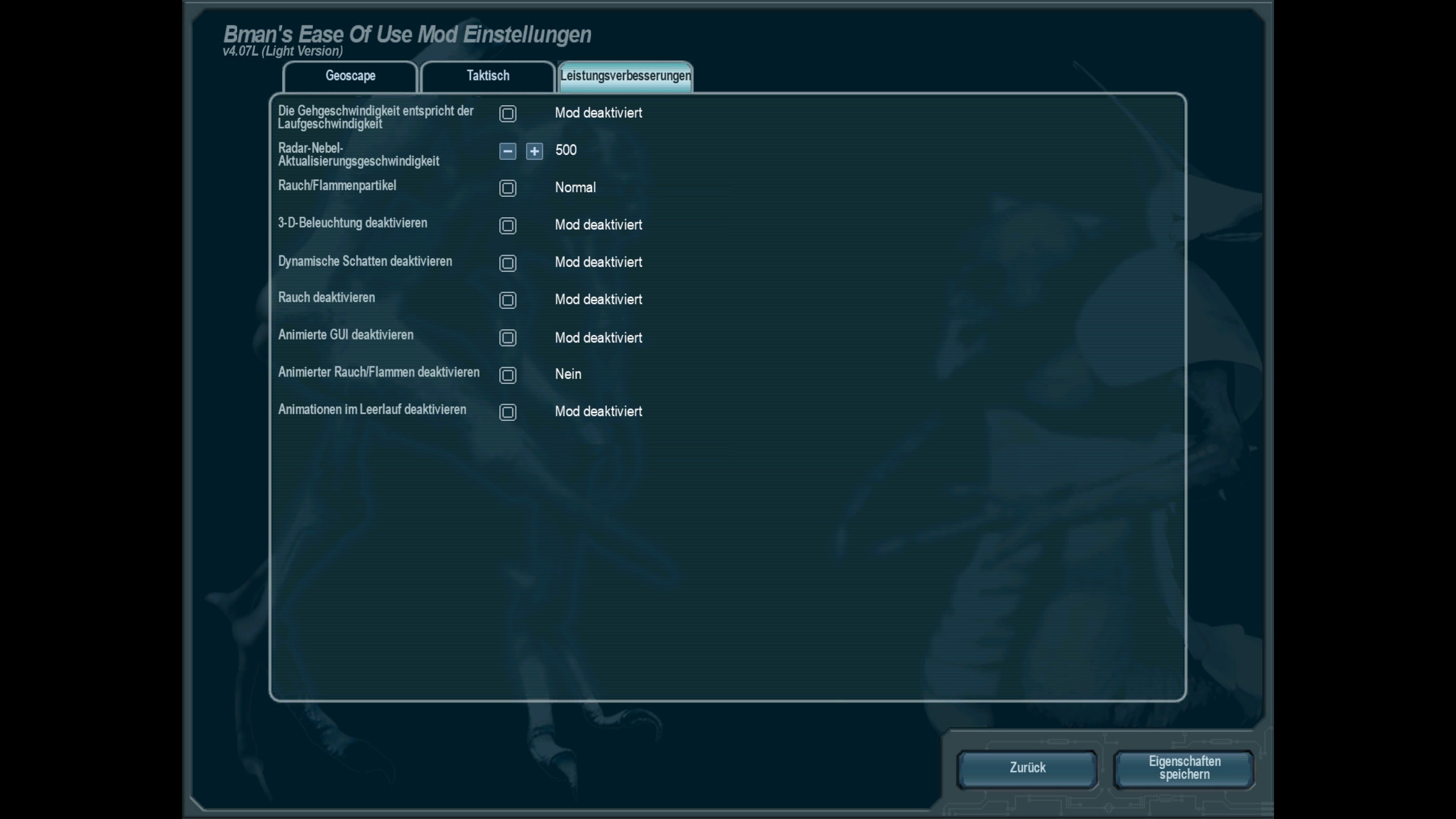Switch to the Geoscape tab
Image resolution: width=1456 pixels, height=819 pixels.
coord(350,76)
